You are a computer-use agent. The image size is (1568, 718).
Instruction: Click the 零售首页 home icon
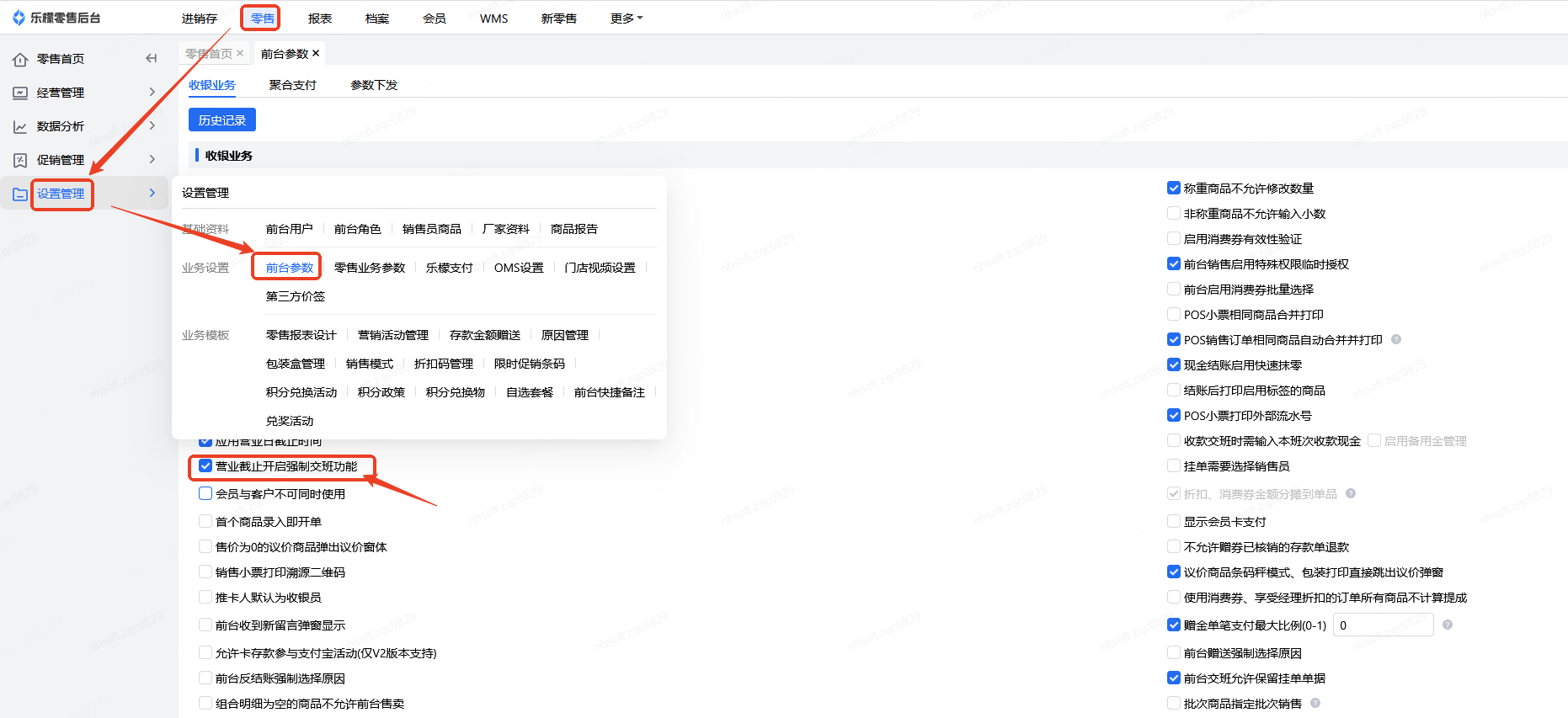coord(20,59)
